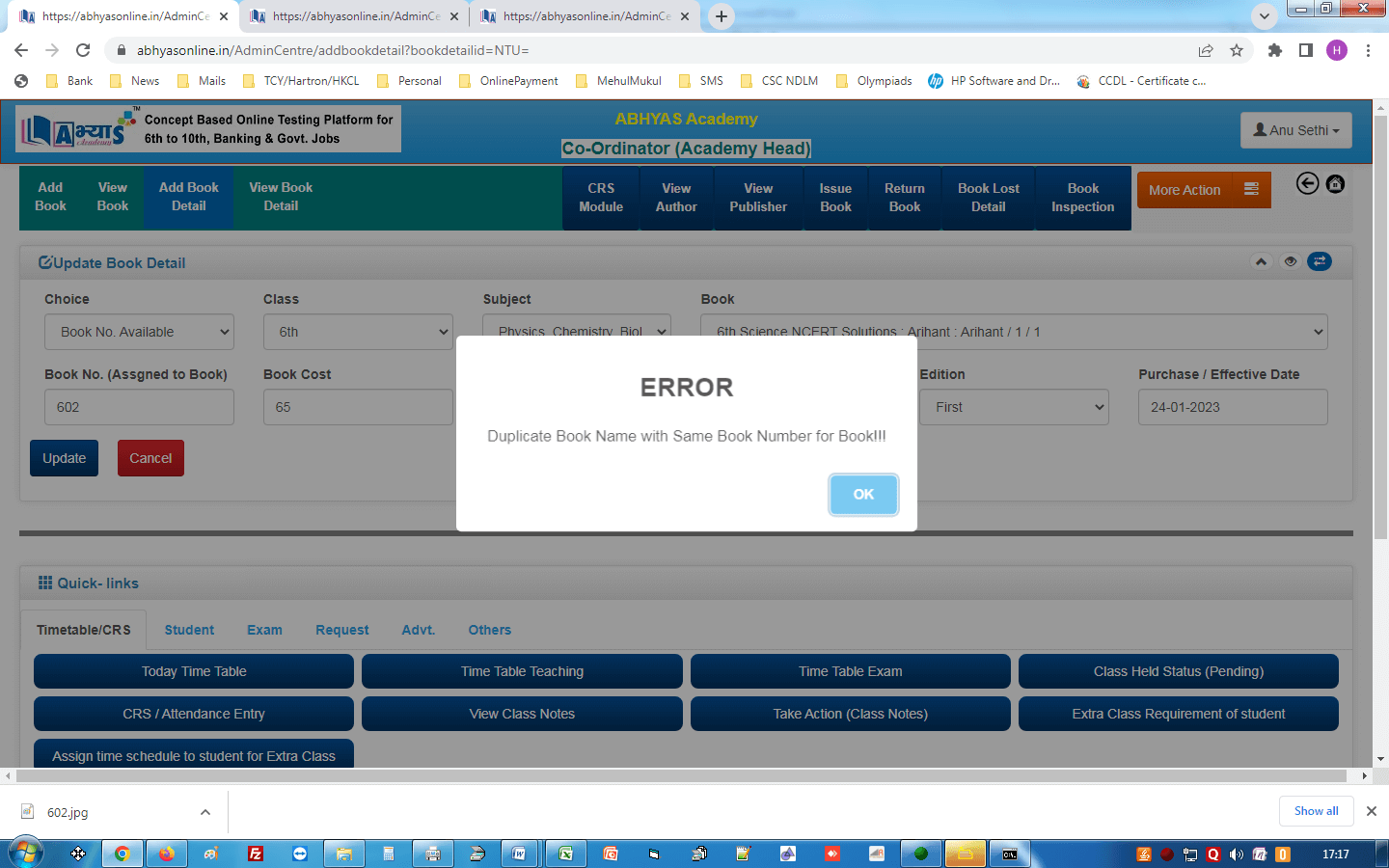Click the red Cancel button
The width and height of the screenshot is (1389, 868).
pyautogui.click(x=150, y=458)
